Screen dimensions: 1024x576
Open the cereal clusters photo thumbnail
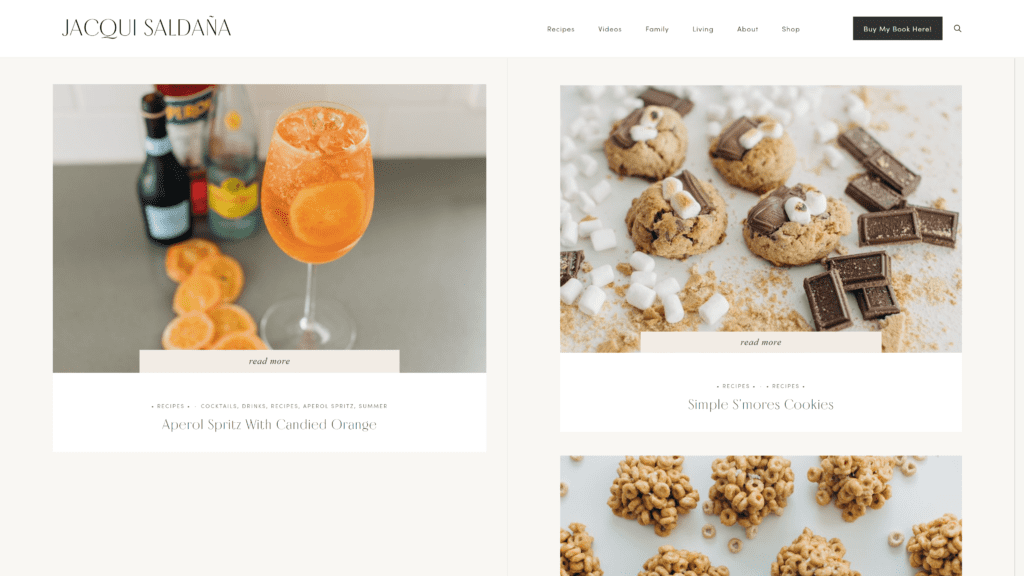tap(761, 516)
